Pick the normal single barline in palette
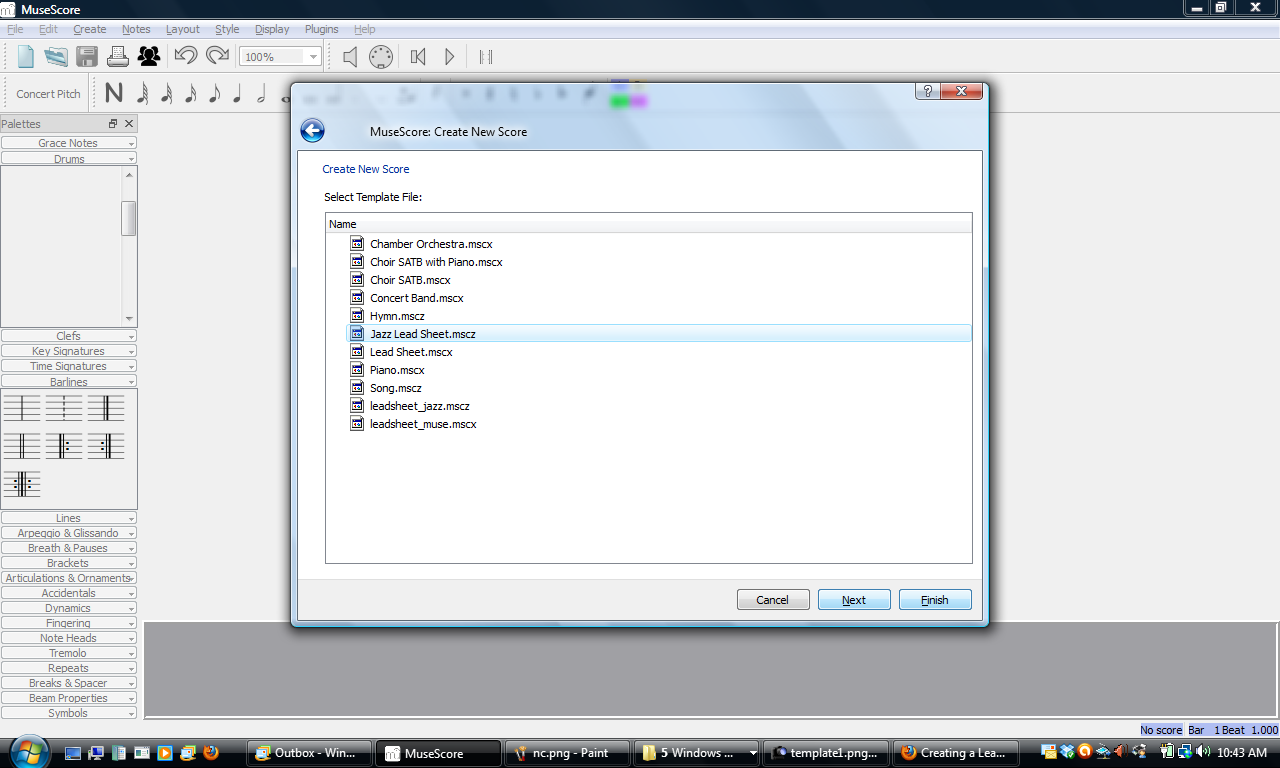The width and height of the screenshot is (1280, 768). (22, 408)
